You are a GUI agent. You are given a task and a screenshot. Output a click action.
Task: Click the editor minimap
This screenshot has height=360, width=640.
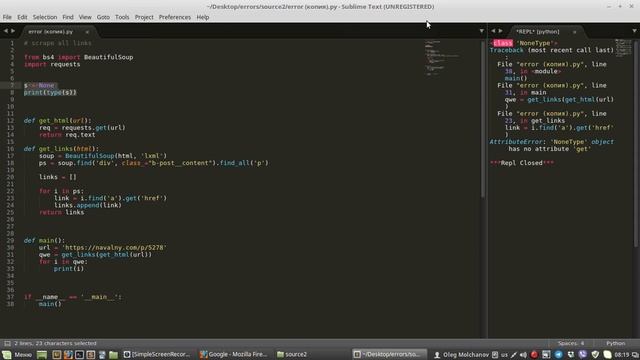(x=443, y=57)
